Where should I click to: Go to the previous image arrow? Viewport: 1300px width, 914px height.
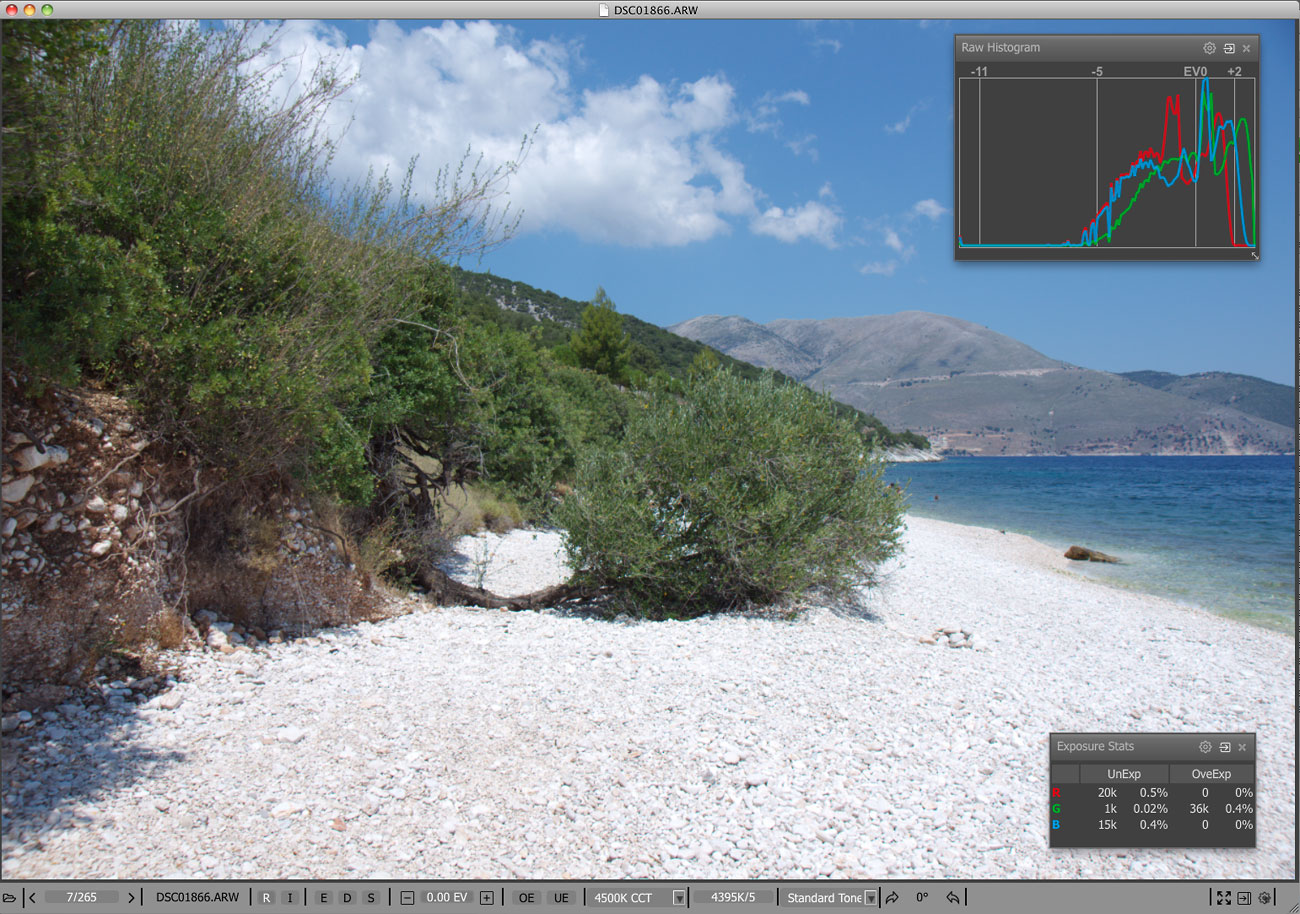tap(33, 897)
